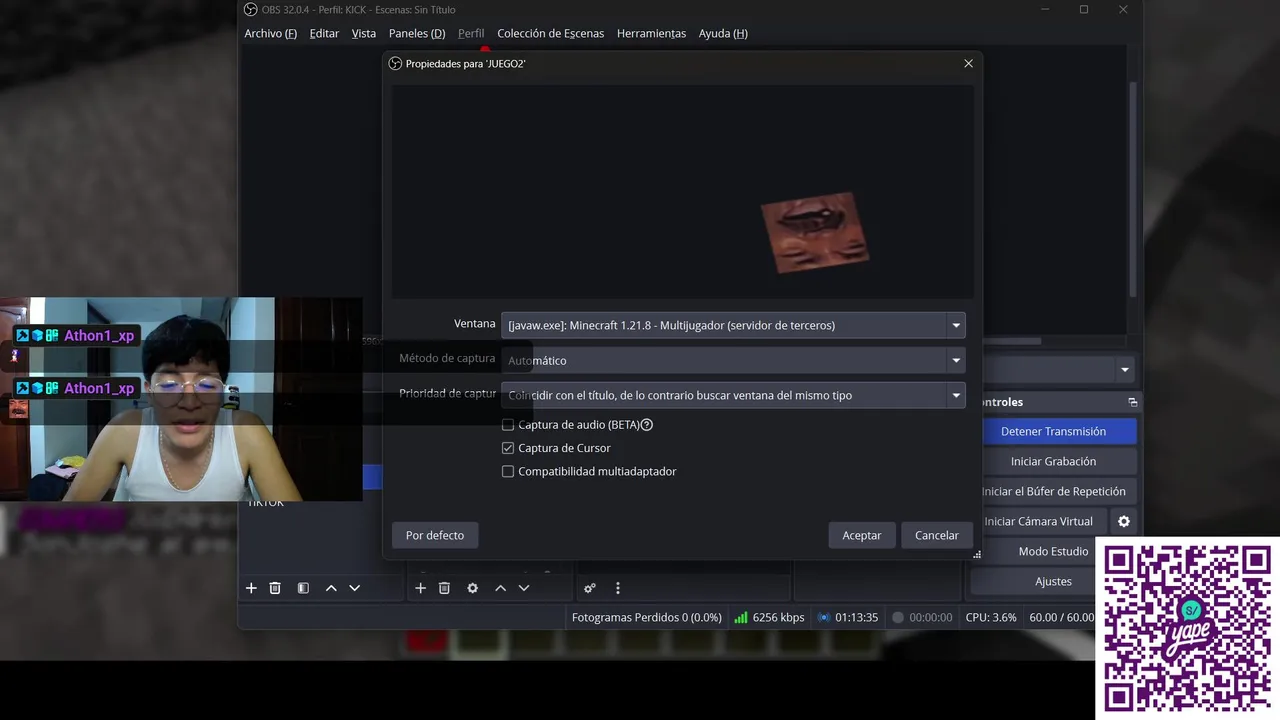Open the Perfil menu
The width and height of the screenshot is (1280, 720).
471,33
